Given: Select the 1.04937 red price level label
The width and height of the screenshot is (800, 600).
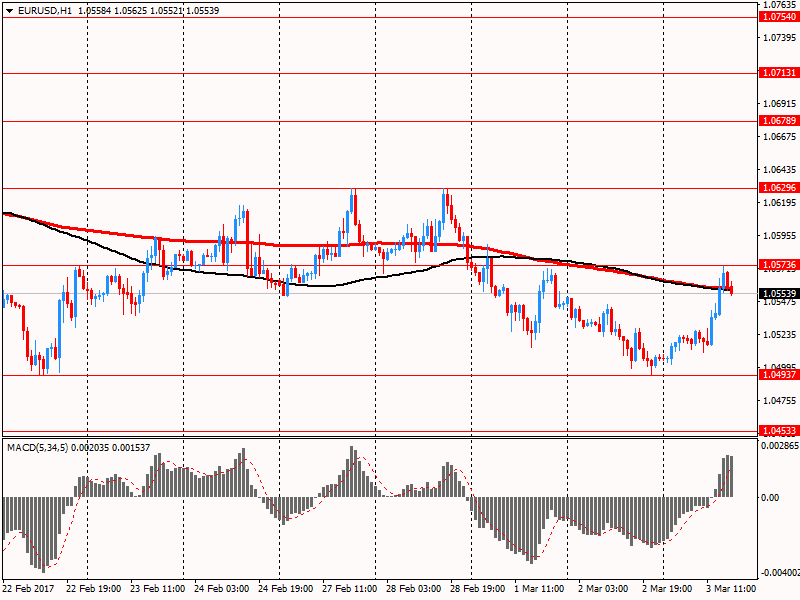Looking at the screenshot, I should point(779,375).
